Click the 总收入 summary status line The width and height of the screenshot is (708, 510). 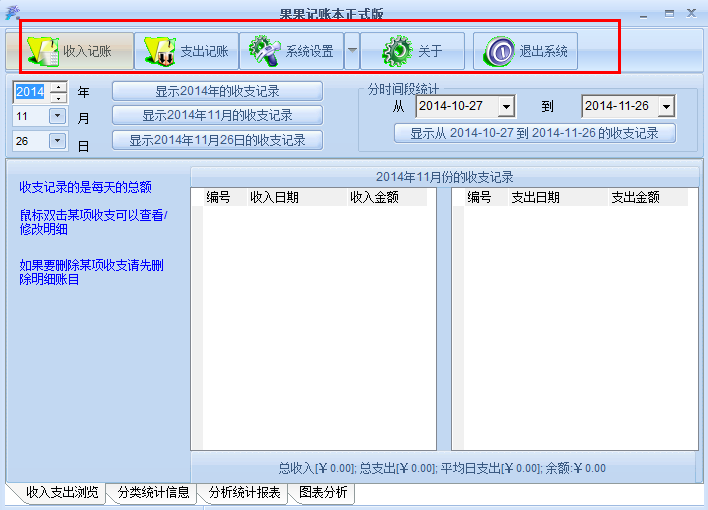pos(442,468)
